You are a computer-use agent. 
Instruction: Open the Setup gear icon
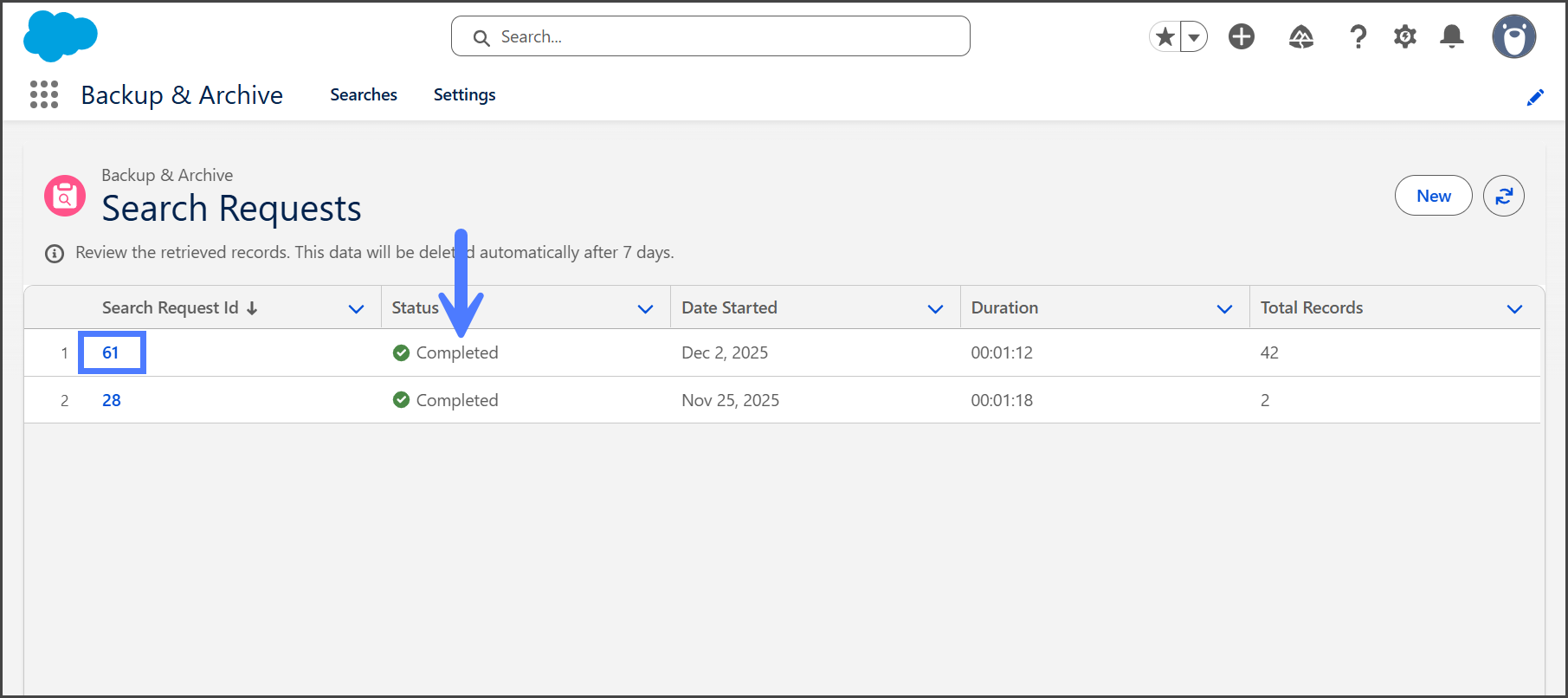[1404, 36]
